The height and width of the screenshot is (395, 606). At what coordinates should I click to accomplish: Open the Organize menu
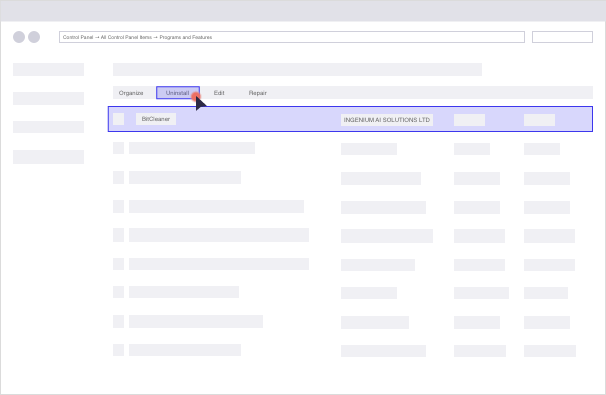tap(131, 93)
